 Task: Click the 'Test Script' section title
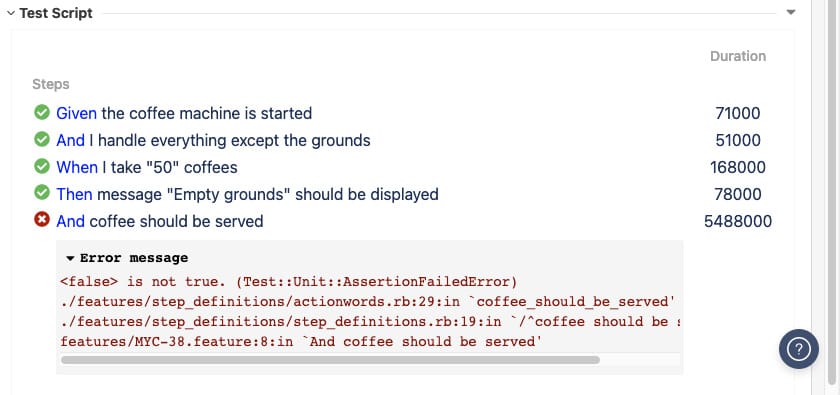(56, 13)
